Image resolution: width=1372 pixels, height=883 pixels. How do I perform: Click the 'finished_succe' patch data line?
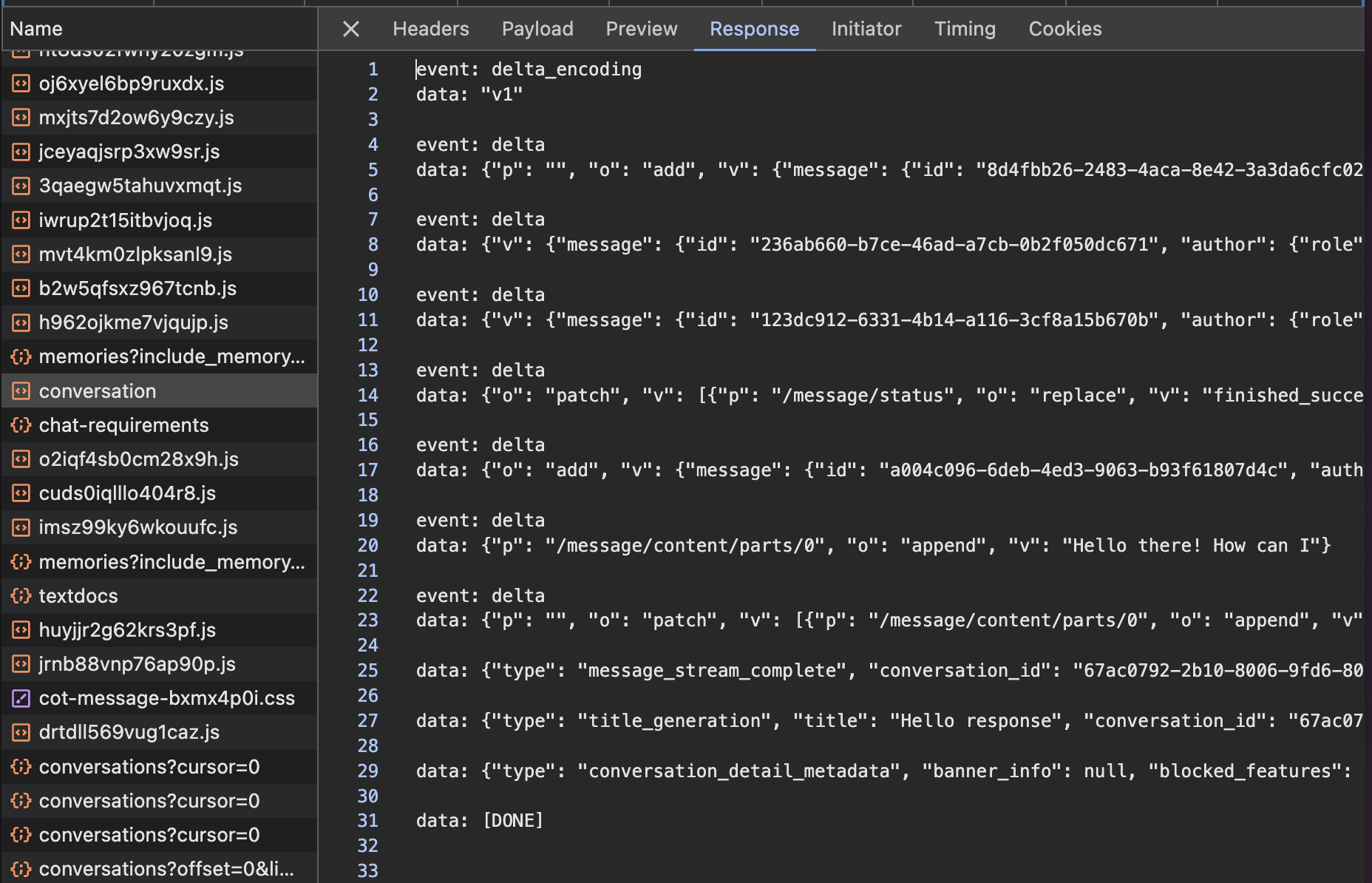[x=889, y=395]
